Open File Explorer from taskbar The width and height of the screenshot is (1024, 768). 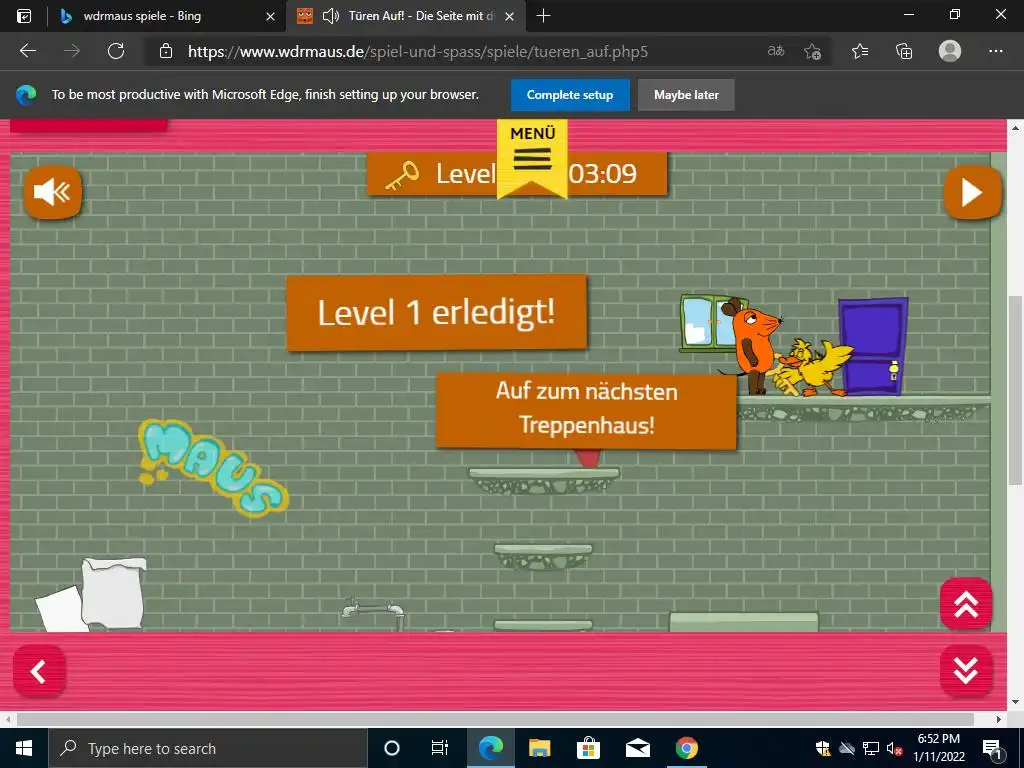pyautogui.click(x=539, y=748)
